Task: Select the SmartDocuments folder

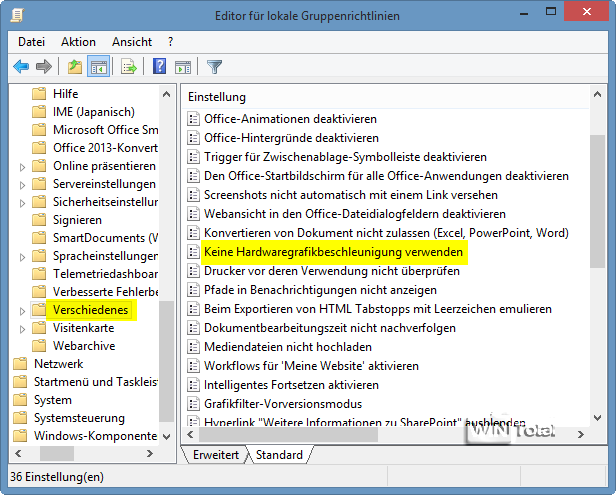Action: 105,238
